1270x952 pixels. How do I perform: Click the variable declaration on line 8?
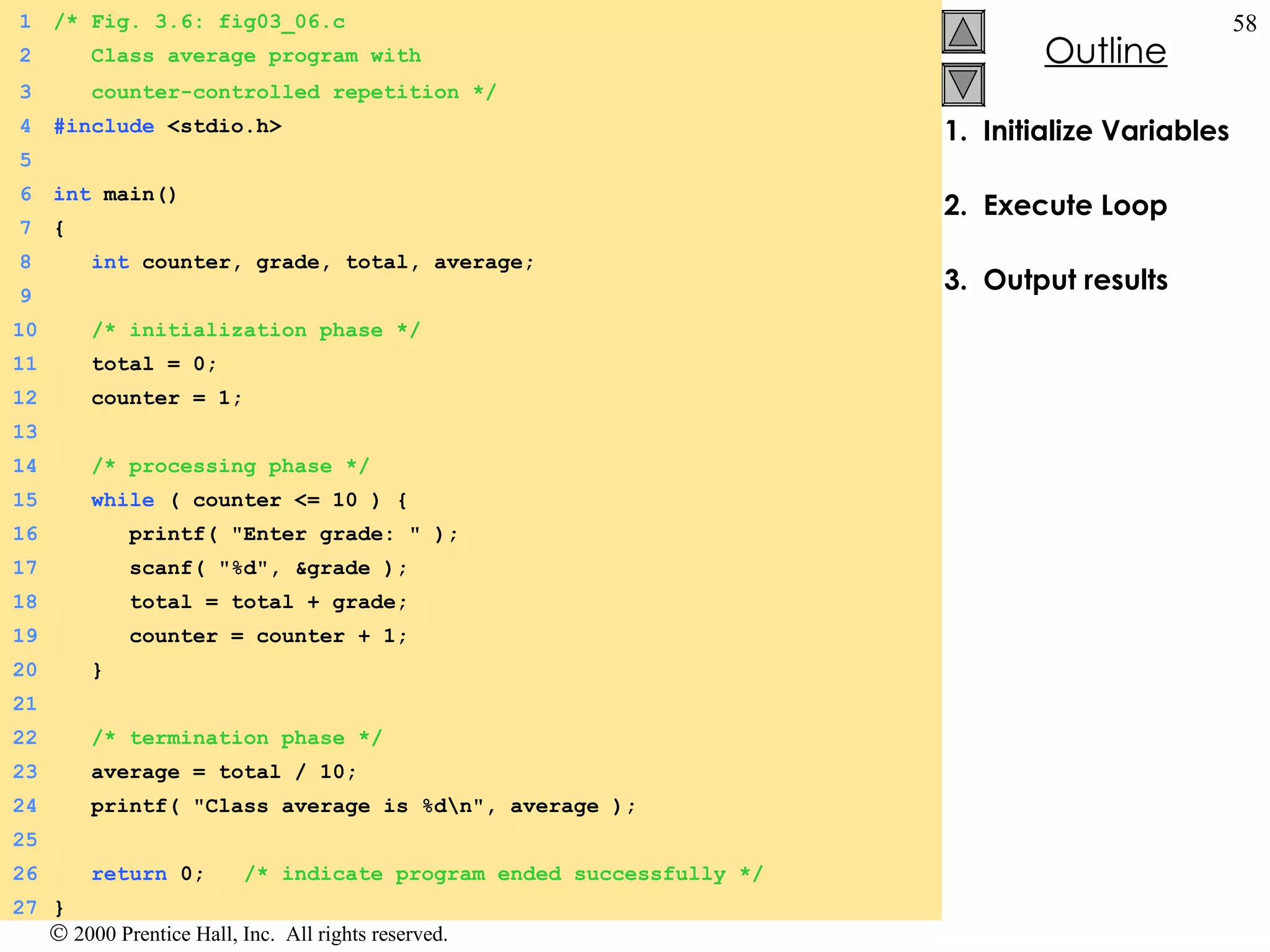tap(313, 262)
